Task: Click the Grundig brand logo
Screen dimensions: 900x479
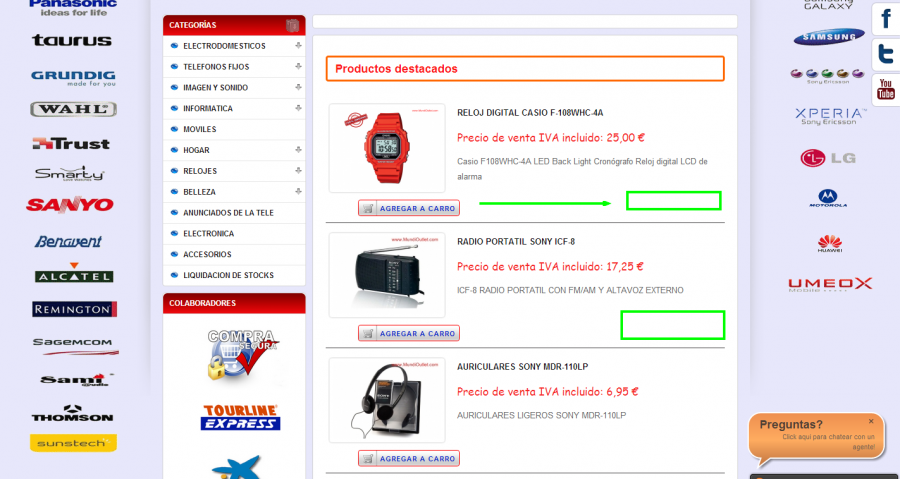Action: (73, 78)
